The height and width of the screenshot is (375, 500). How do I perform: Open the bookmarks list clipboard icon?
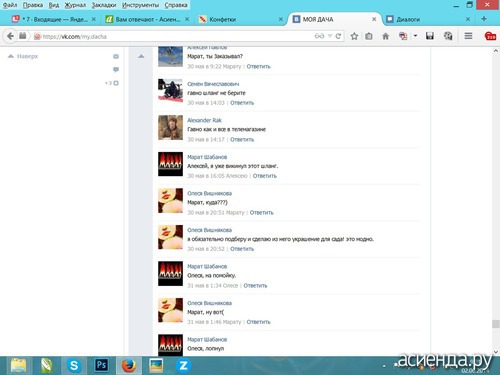pyautogui.click(x=369, y=36)
